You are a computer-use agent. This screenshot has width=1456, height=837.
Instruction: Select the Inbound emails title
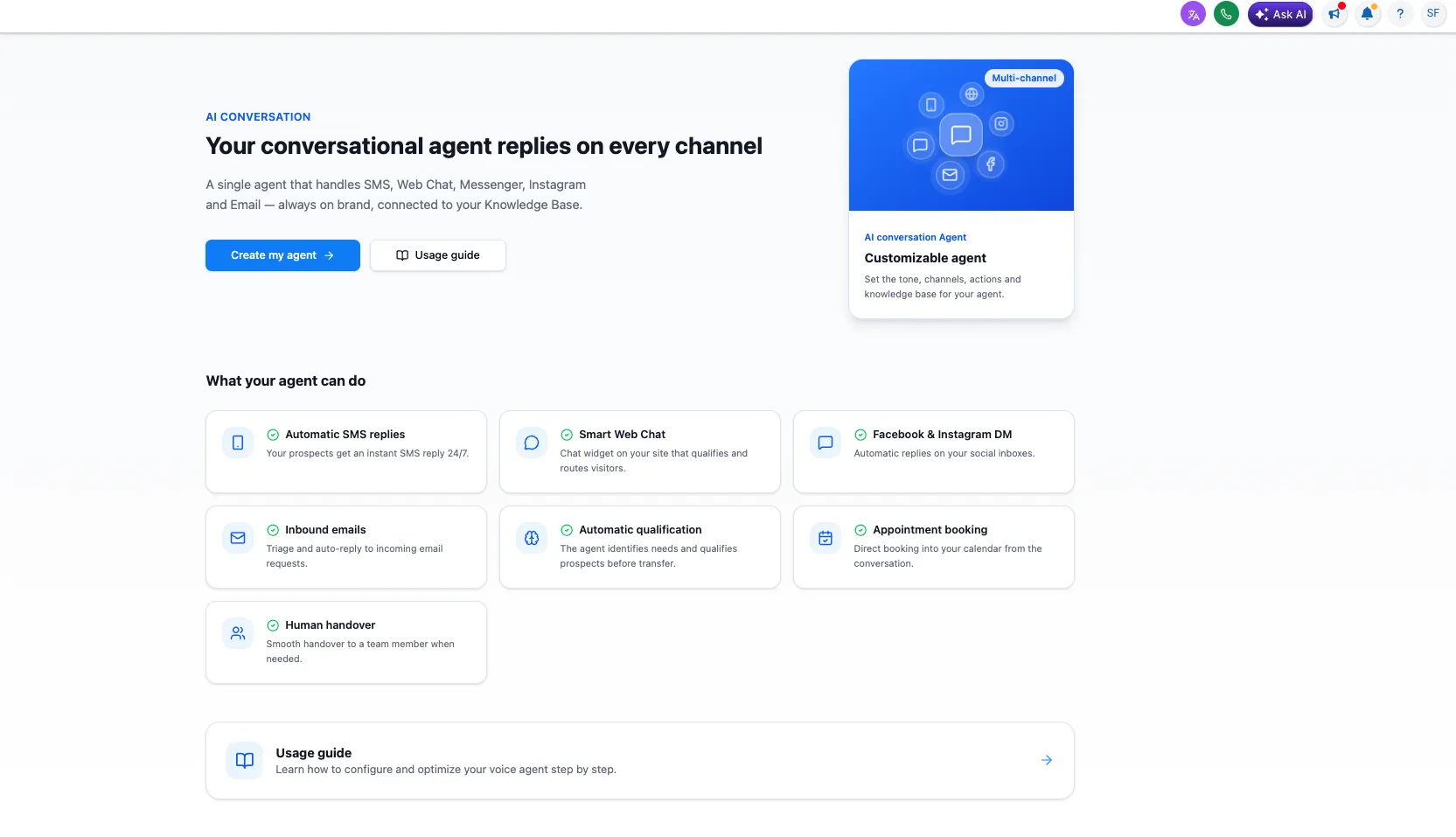coord(325,530)
